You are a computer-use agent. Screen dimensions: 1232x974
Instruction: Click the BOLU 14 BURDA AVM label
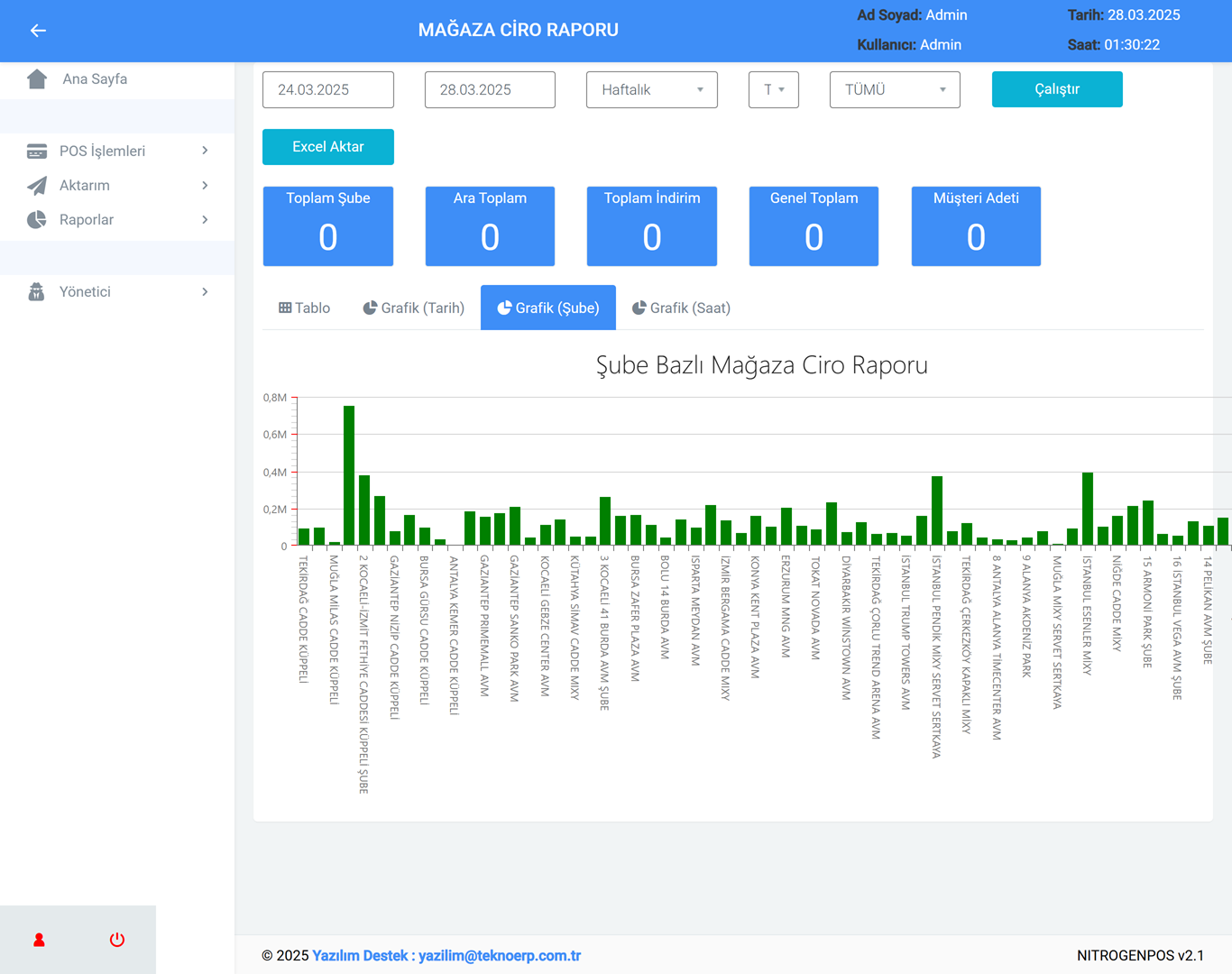coord(666,608)
